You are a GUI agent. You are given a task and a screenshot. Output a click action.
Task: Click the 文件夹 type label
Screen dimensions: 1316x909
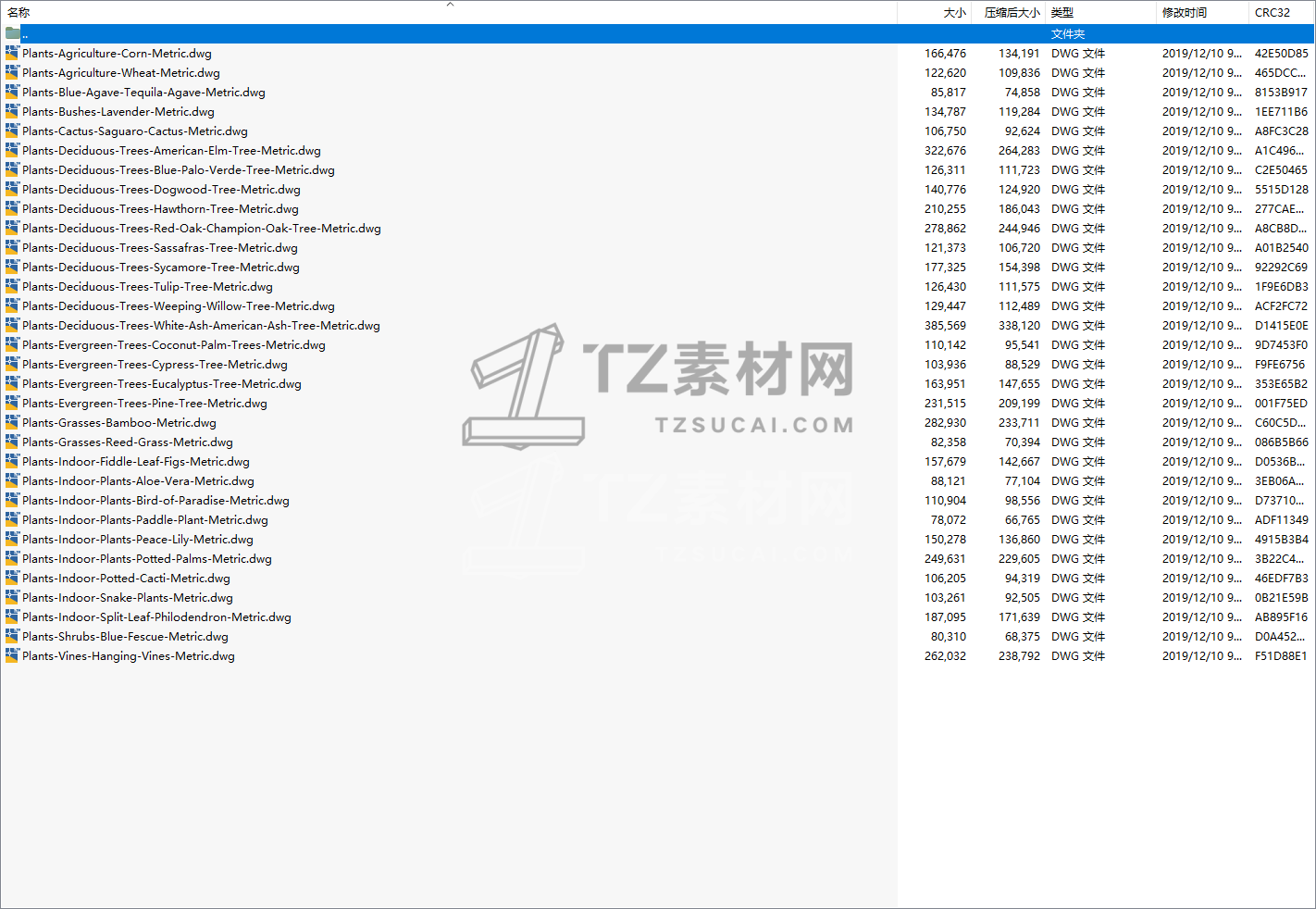click(1068, 34)
